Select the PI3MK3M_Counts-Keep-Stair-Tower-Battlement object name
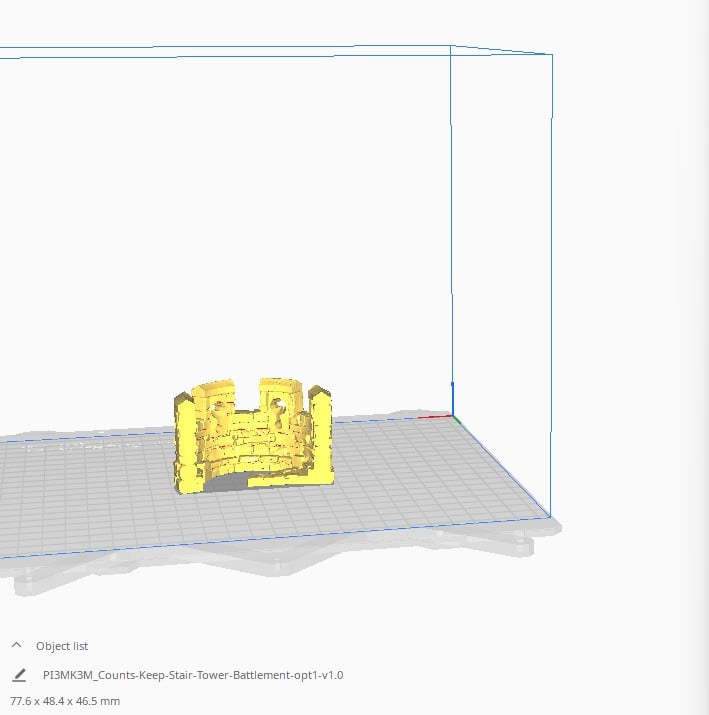Screen dimensions: 709x715 pos(193,675)
